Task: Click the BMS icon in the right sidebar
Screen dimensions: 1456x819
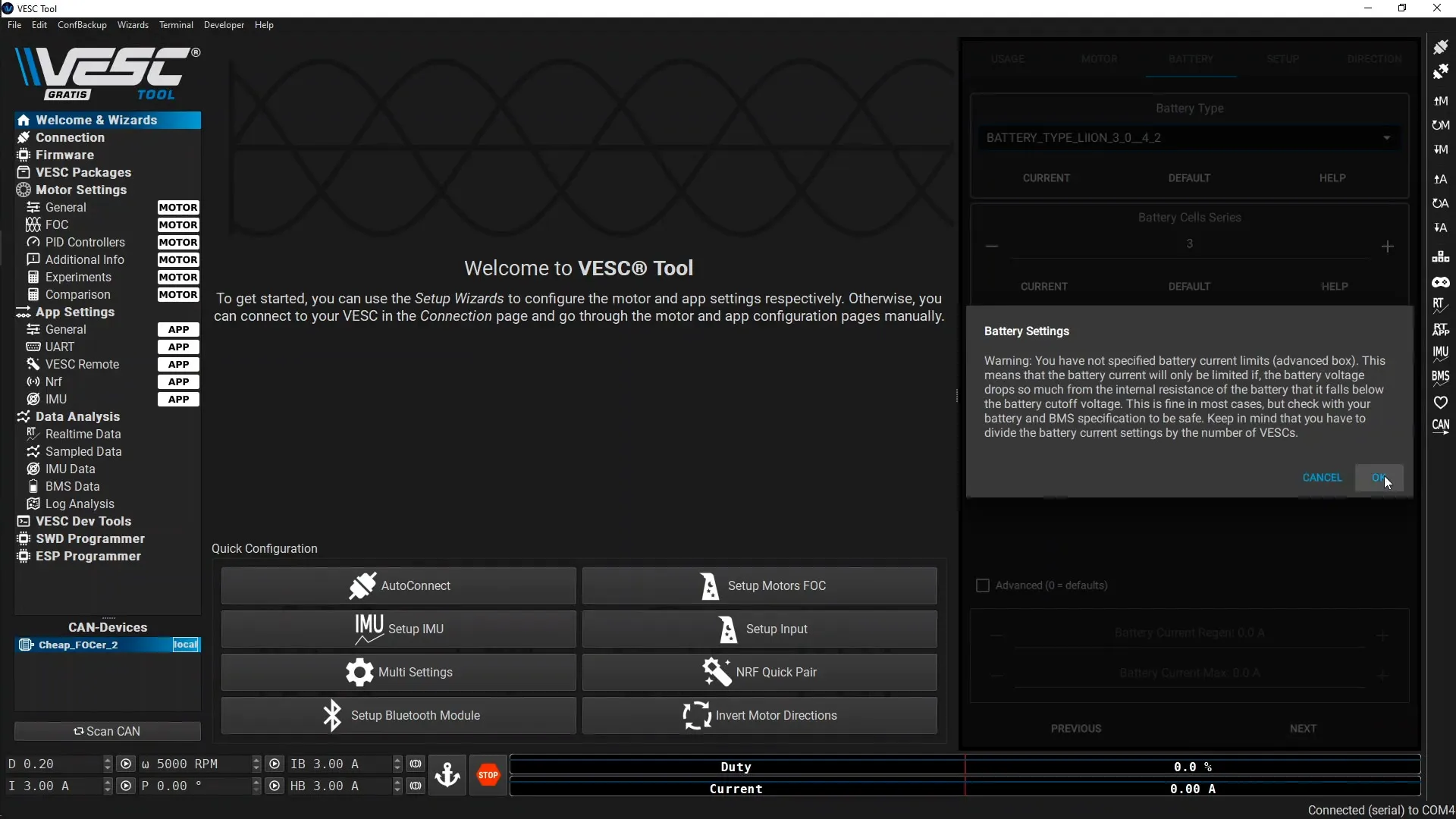Action: click(1442, 377)
